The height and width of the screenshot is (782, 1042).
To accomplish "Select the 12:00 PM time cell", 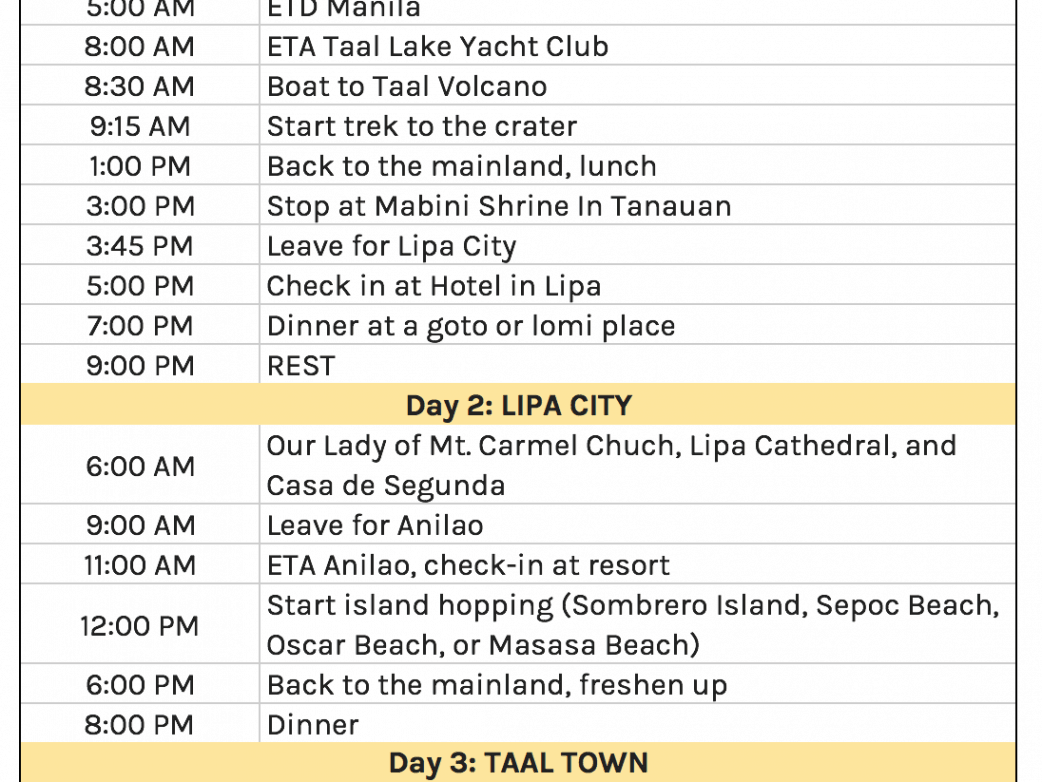I will [139, 626].
